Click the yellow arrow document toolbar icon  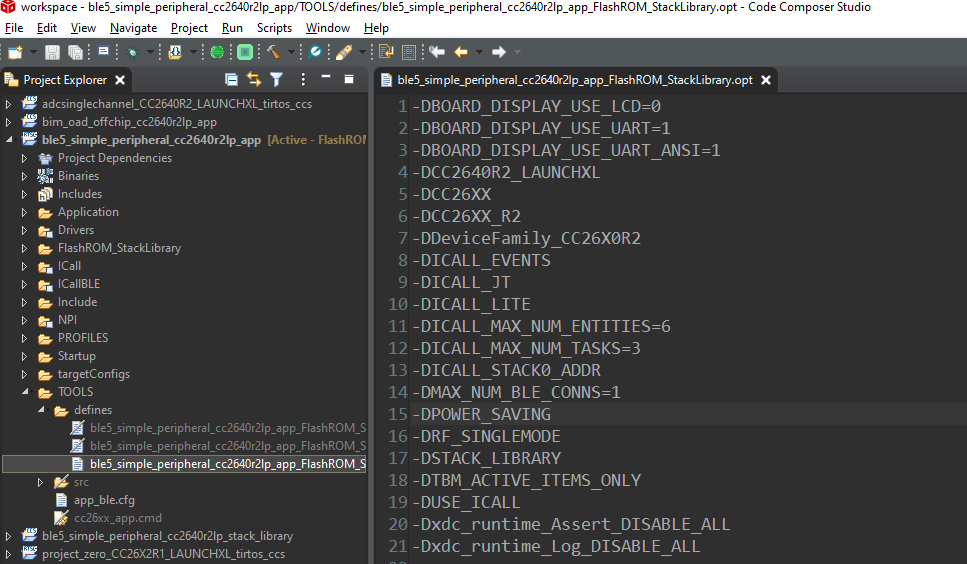[386, 52]
